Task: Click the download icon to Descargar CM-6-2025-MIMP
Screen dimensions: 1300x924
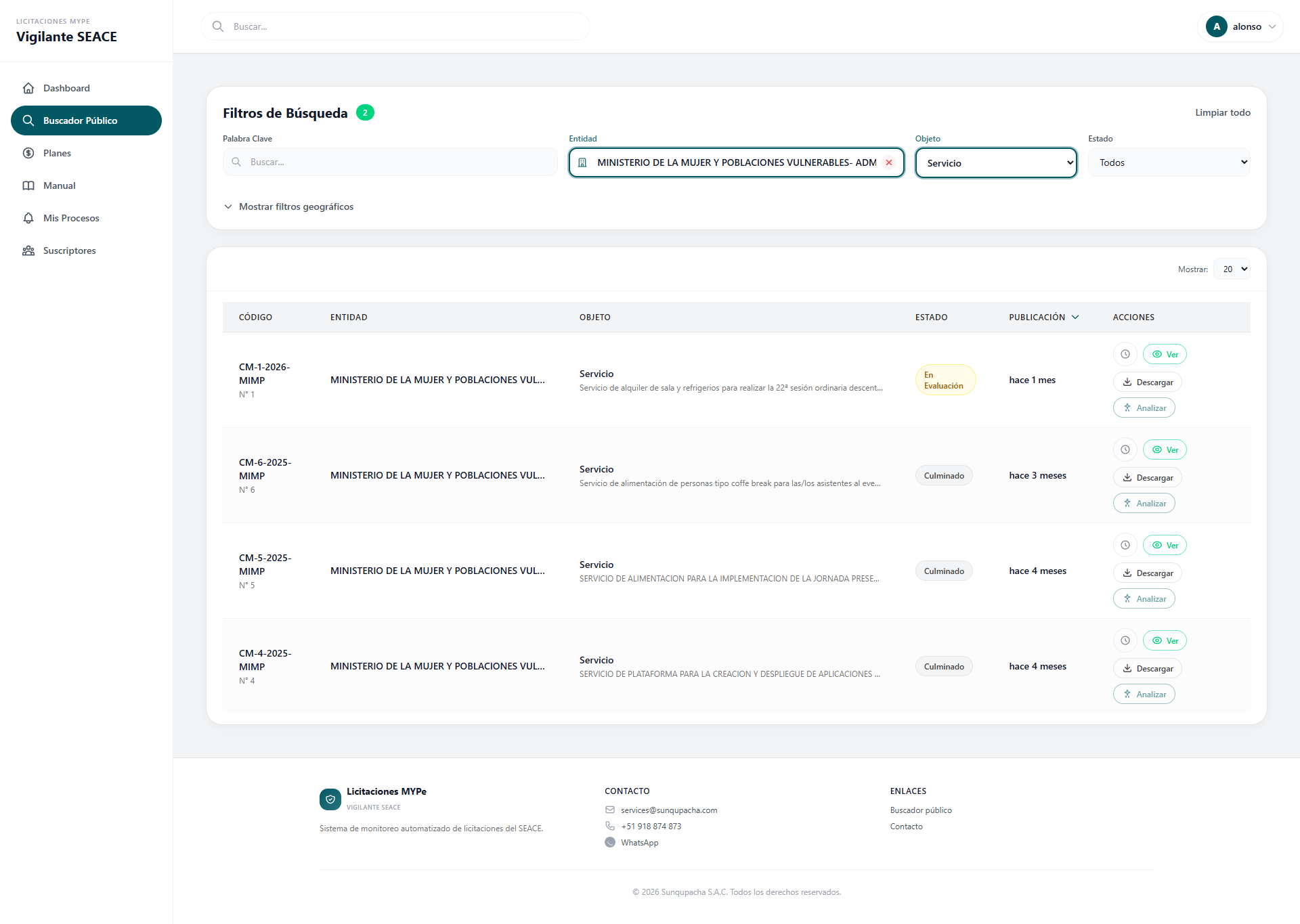Action: [1127, 477]
